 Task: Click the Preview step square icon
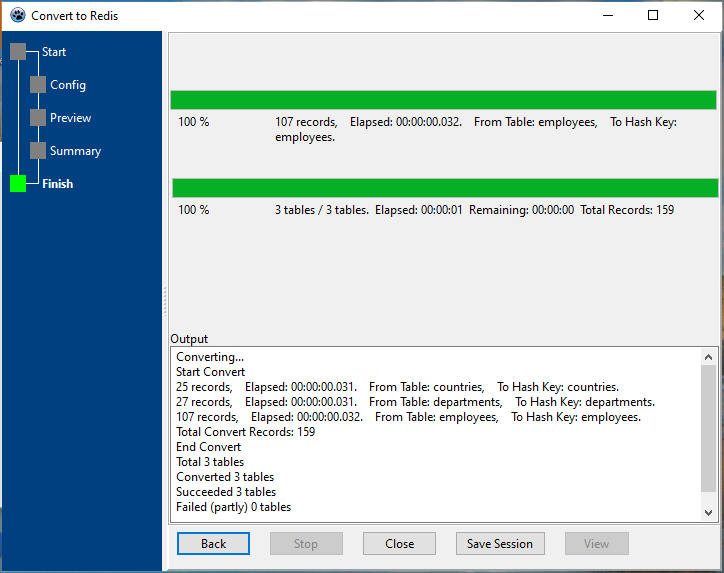[38, 118]
